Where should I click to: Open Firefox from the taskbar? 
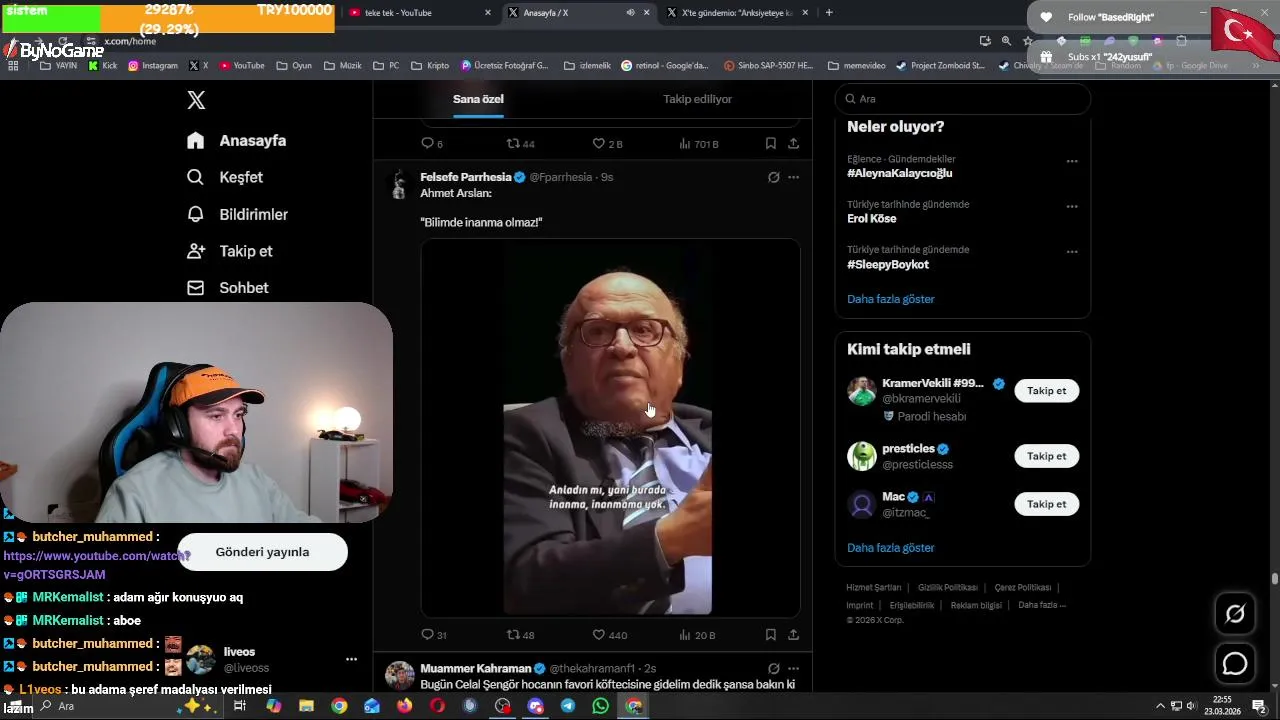pos(404,706)
